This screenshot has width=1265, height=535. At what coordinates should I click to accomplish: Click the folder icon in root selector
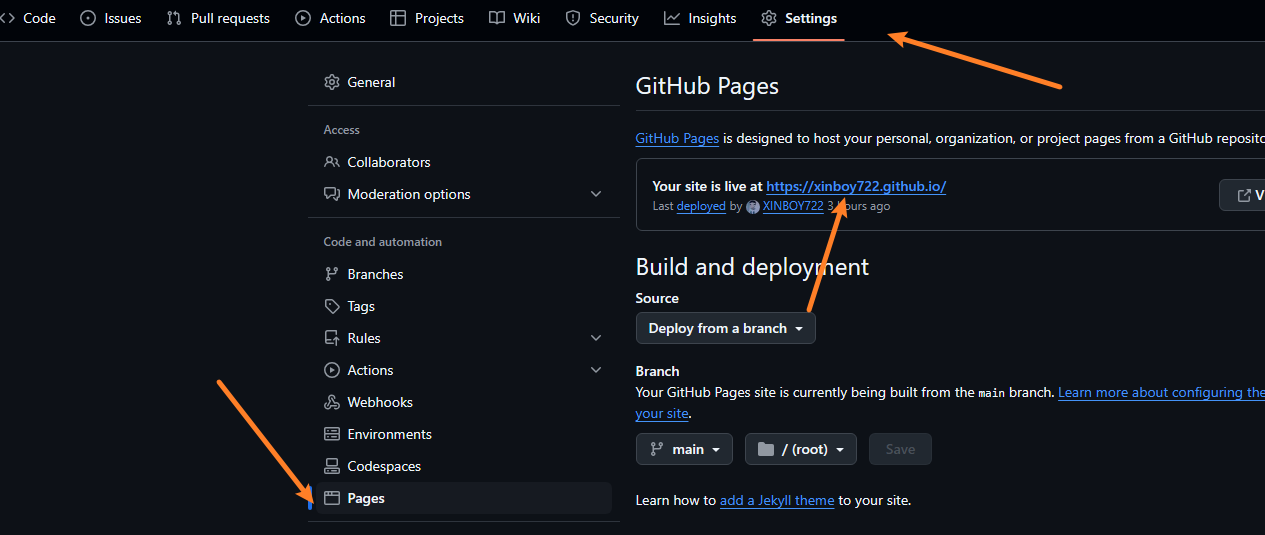pyautogui.click(x=766, y=449)
